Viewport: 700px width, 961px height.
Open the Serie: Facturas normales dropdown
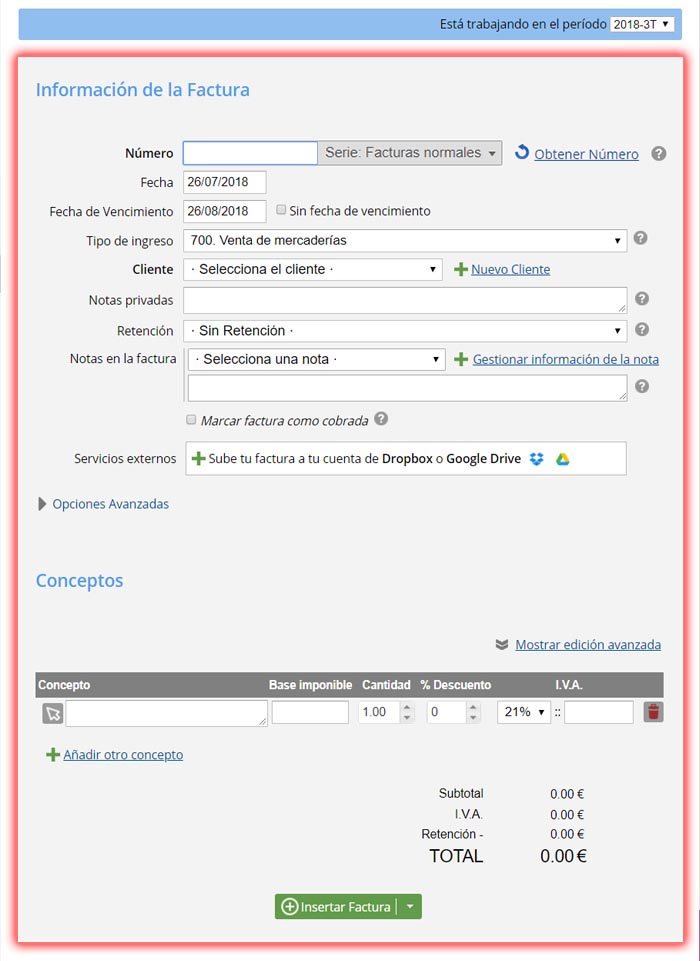[410, 153]
